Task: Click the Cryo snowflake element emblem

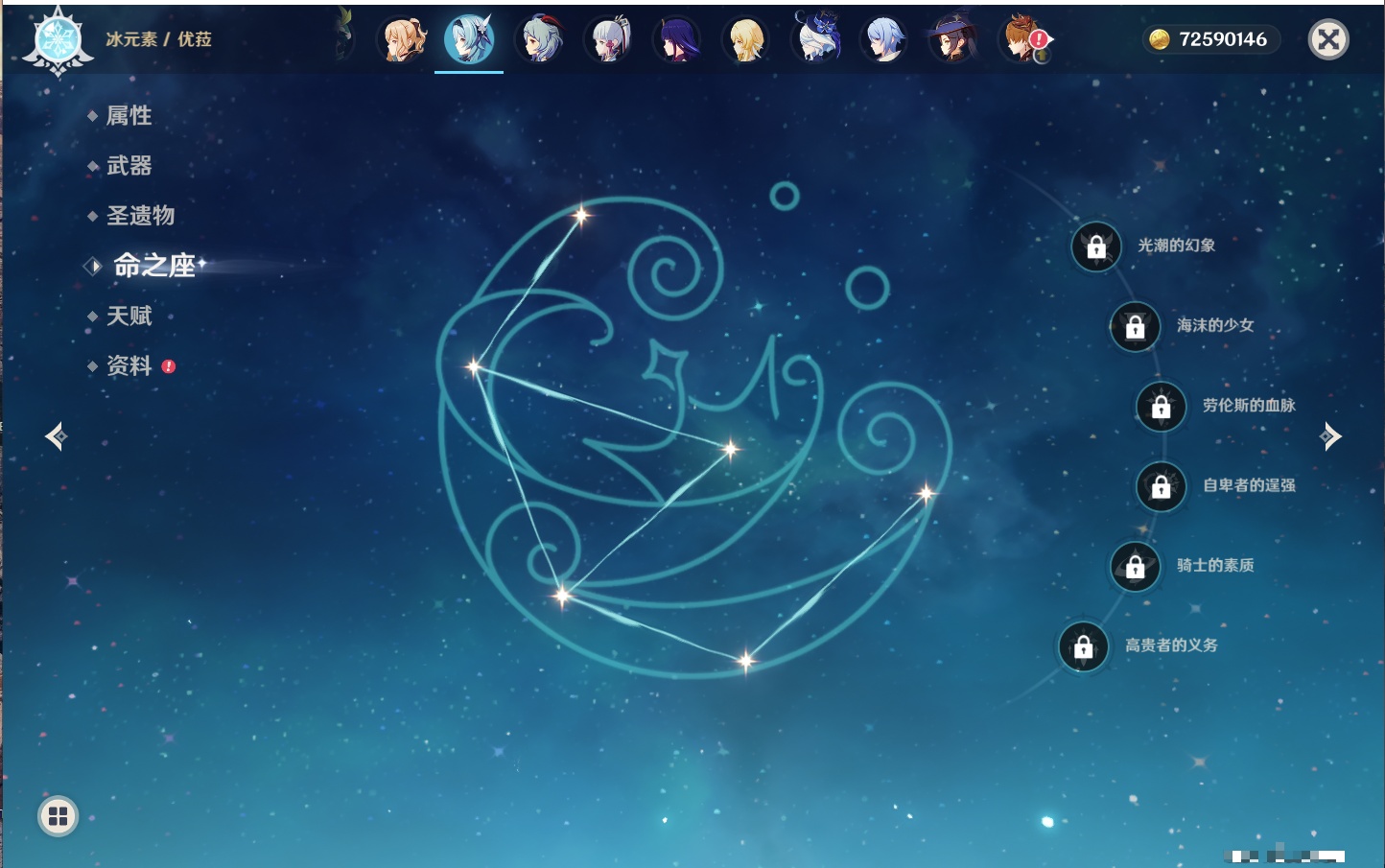Action: click(x=59, y=41)
